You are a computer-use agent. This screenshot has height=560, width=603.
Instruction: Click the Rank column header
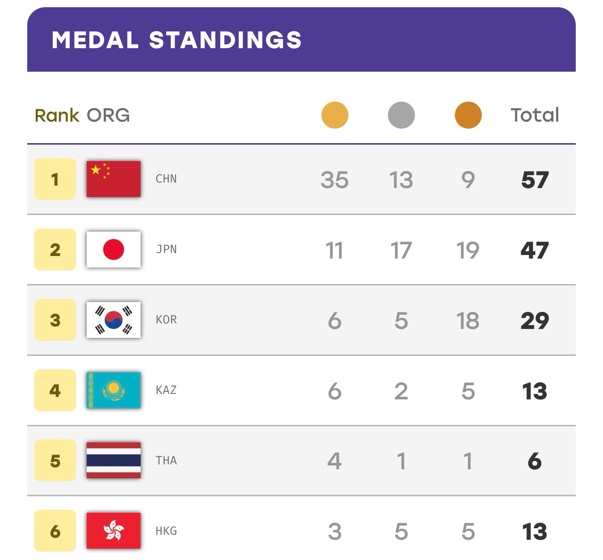click(x=57, y=115)
